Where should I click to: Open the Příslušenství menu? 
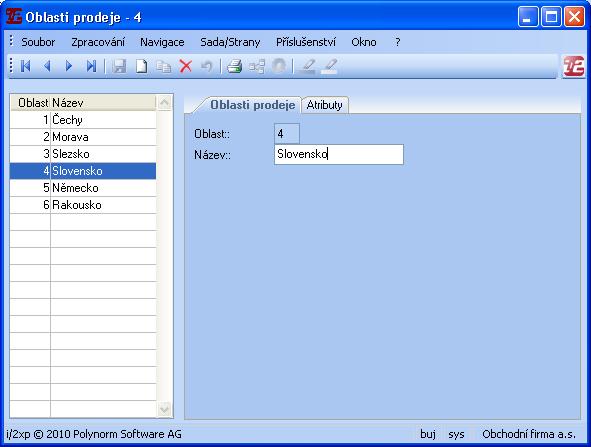[306, 42]
